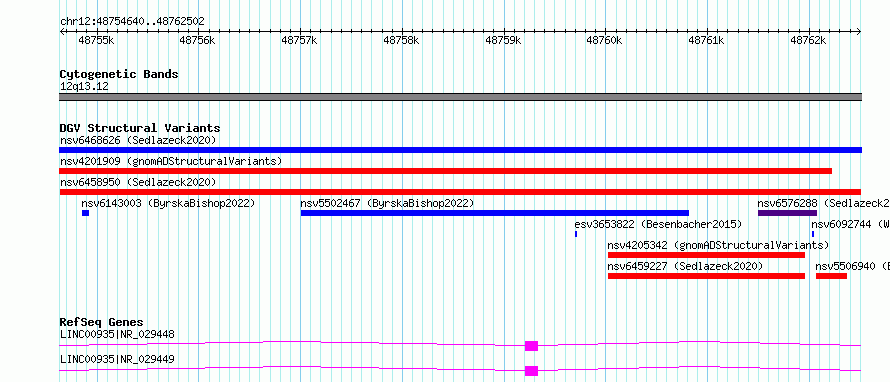Click label nsv6143003 (ByrskaBishop2022)
The image size is (890, 382).
[x=168, y=203]
